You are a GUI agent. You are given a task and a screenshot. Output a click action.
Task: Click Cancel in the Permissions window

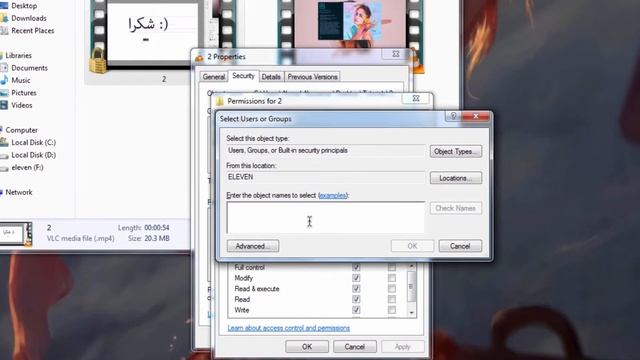pos(355,347)
